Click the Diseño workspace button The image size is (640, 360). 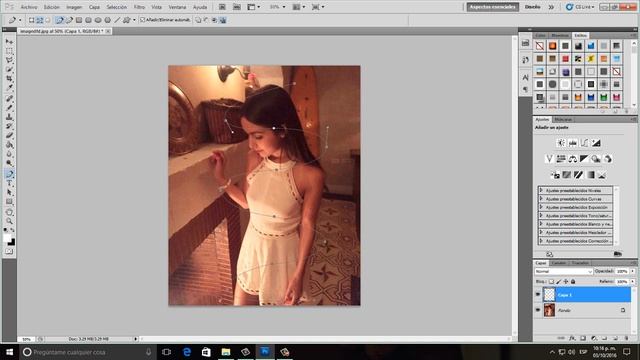[x=532, y=7]
